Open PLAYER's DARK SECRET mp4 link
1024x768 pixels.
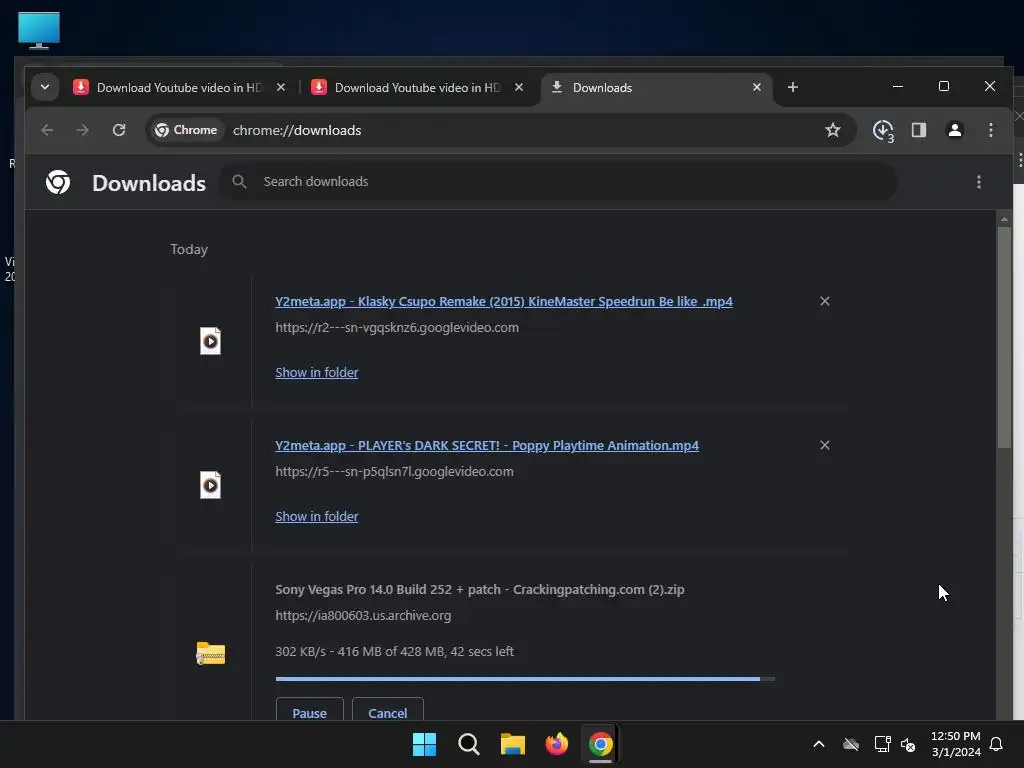pos(487,445)
